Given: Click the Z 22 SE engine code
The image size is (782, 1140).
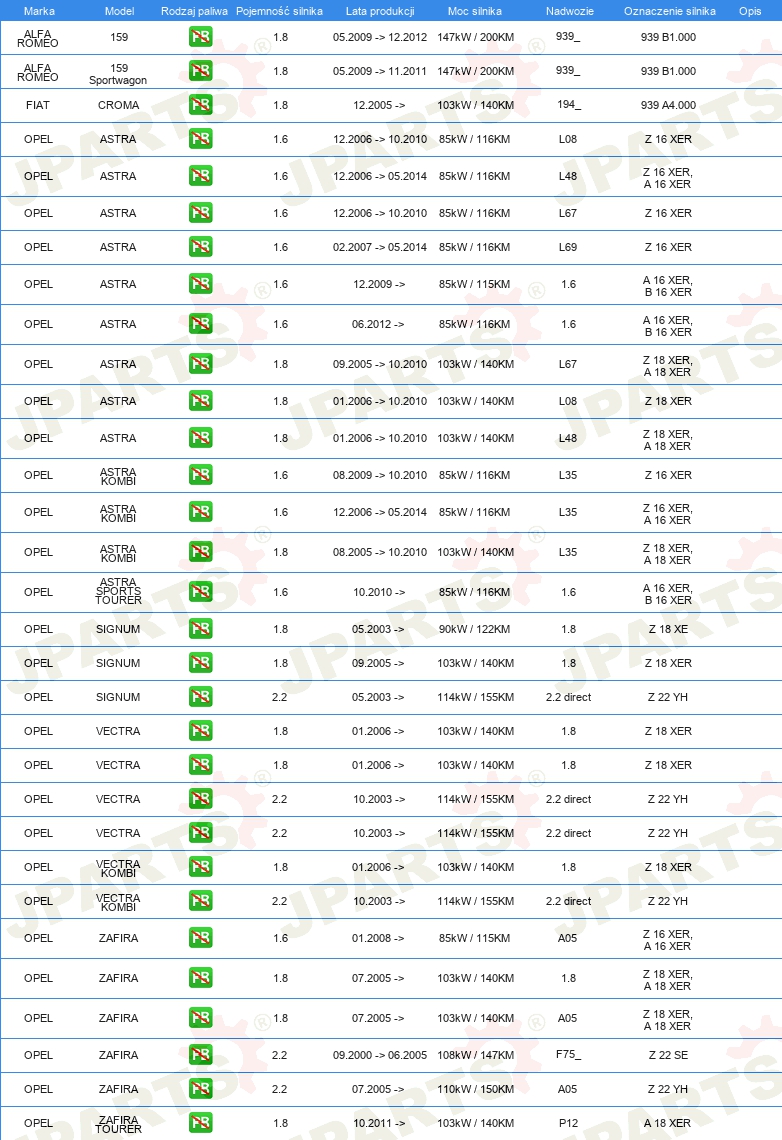Looking at the screenshot, I should [669, 1055].
